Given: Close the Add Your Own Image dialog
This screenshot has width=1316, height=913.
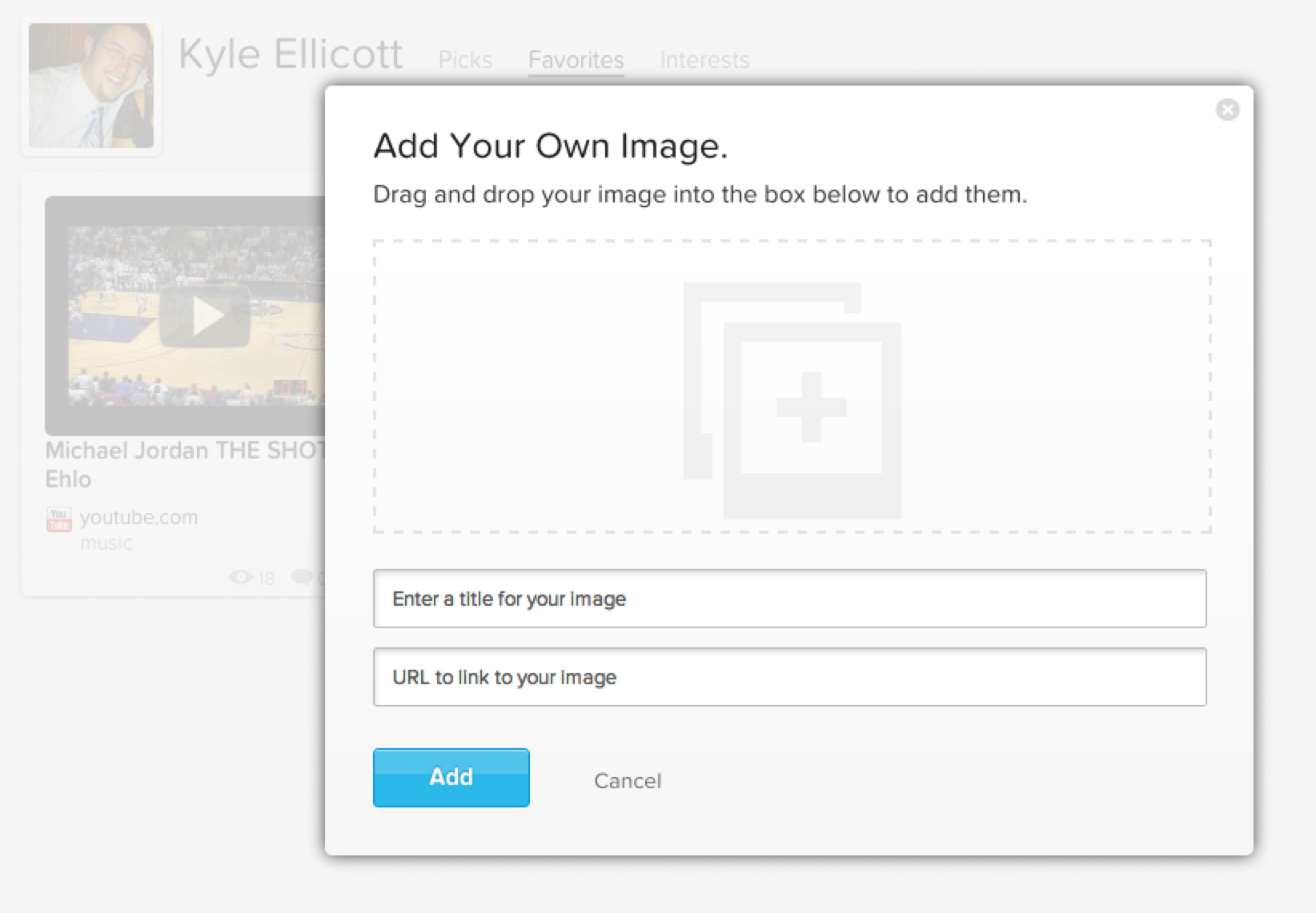Looking at the screenshot, I should pos(1227,110).
